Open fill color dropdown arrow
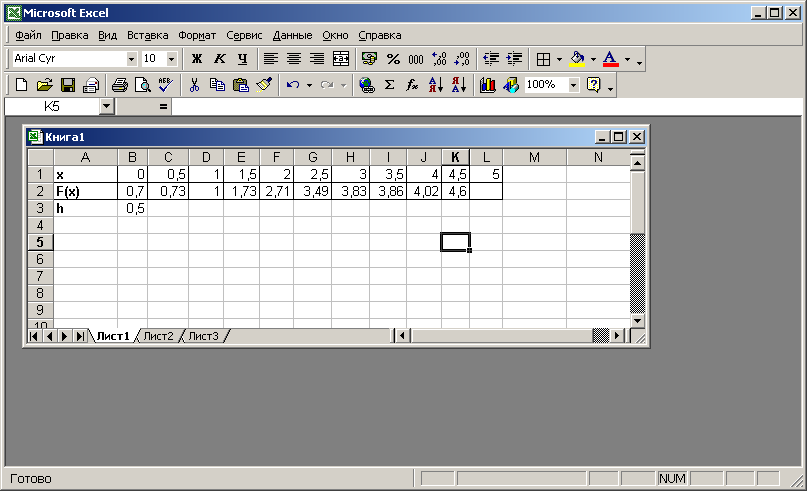 [x=593, y=59]
